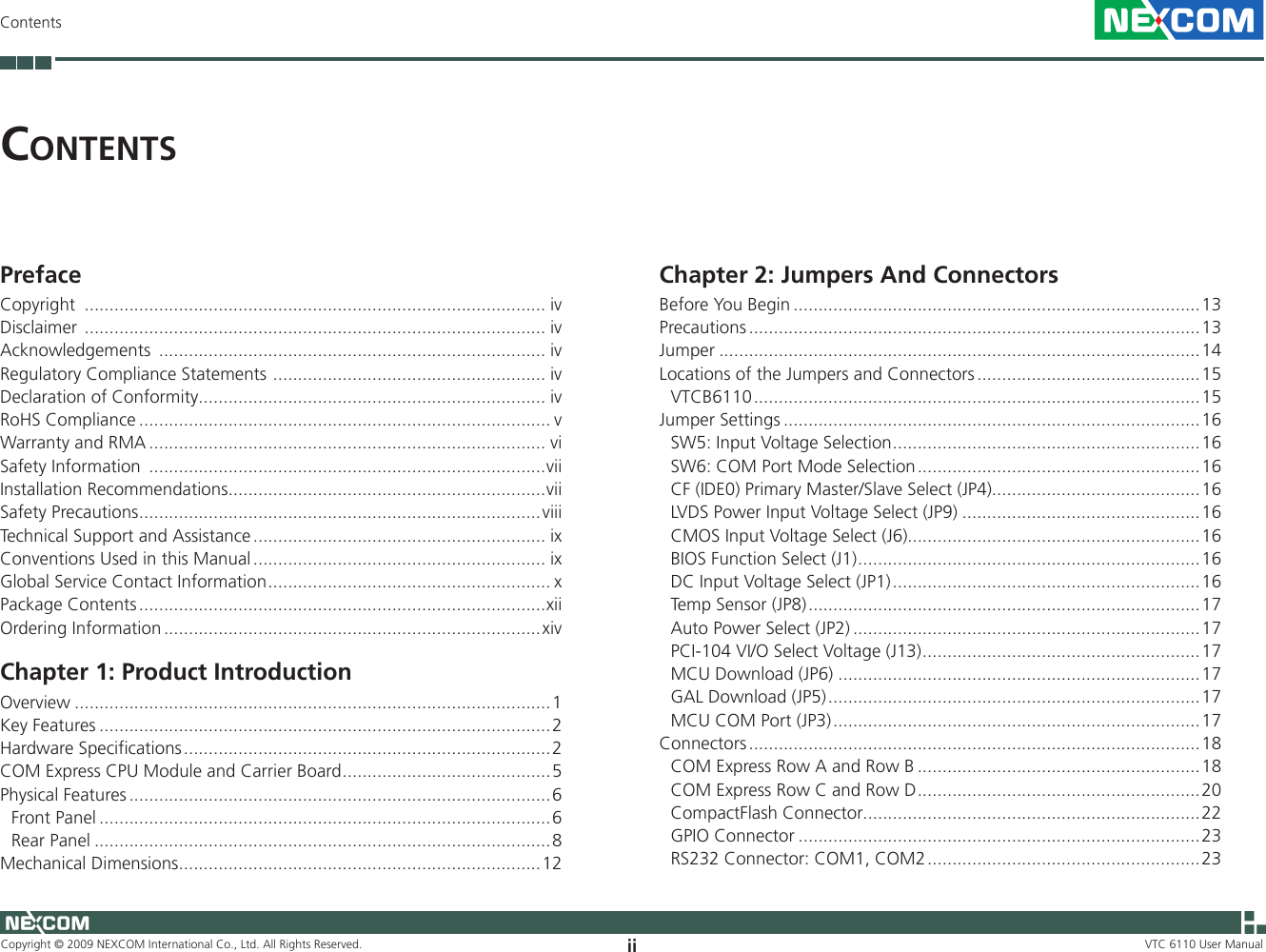Open the Copyright entry
Viewport: 1266px width, 952px height.
tap(281, 305)
